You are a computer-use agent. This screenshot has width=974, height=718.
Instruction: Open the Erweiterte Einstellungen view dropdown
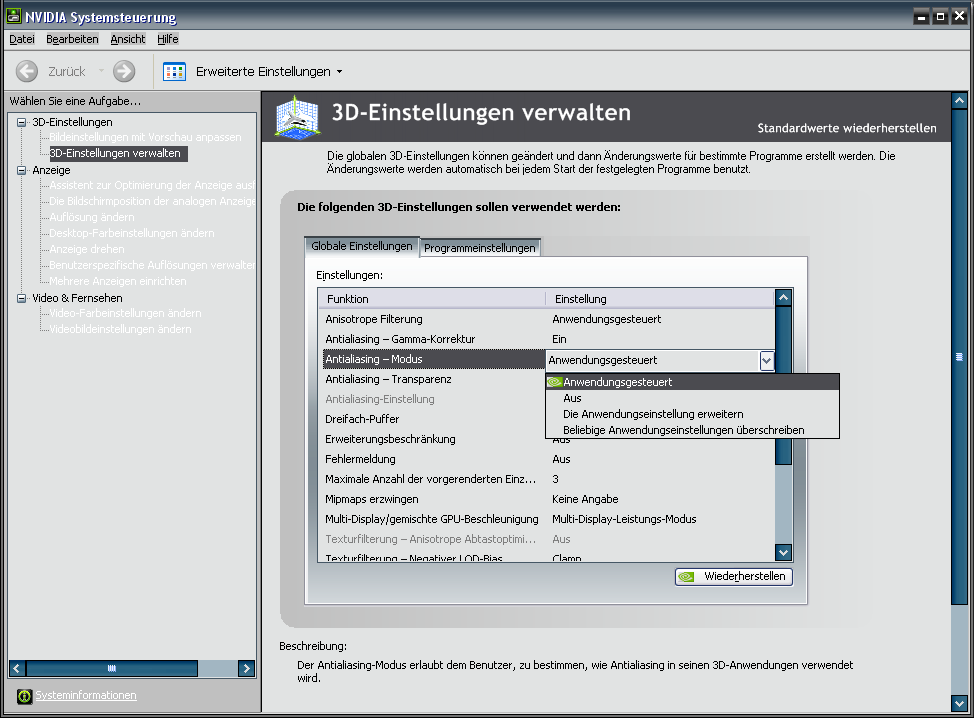(339, 71)
